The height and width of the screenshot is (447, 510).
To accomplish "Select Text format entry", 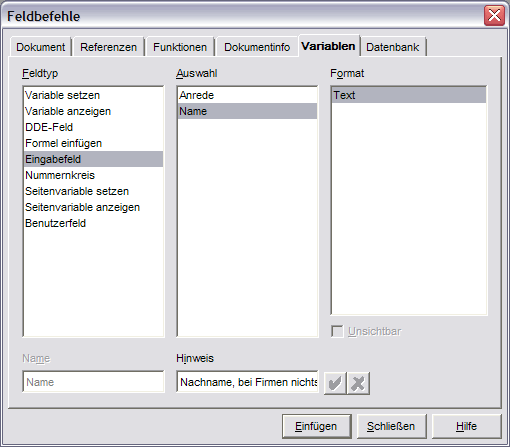I will [409, 95].
